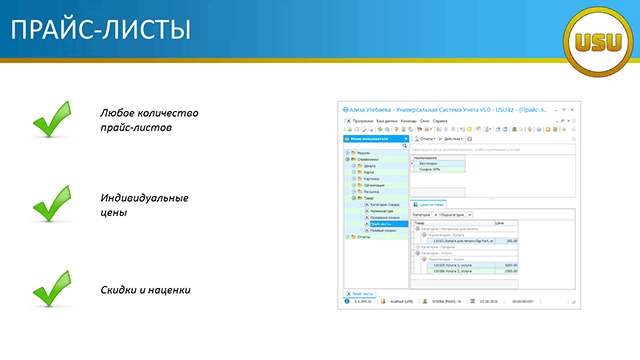
Task: Click the green user icon in status bar
Action: point(424,301)
